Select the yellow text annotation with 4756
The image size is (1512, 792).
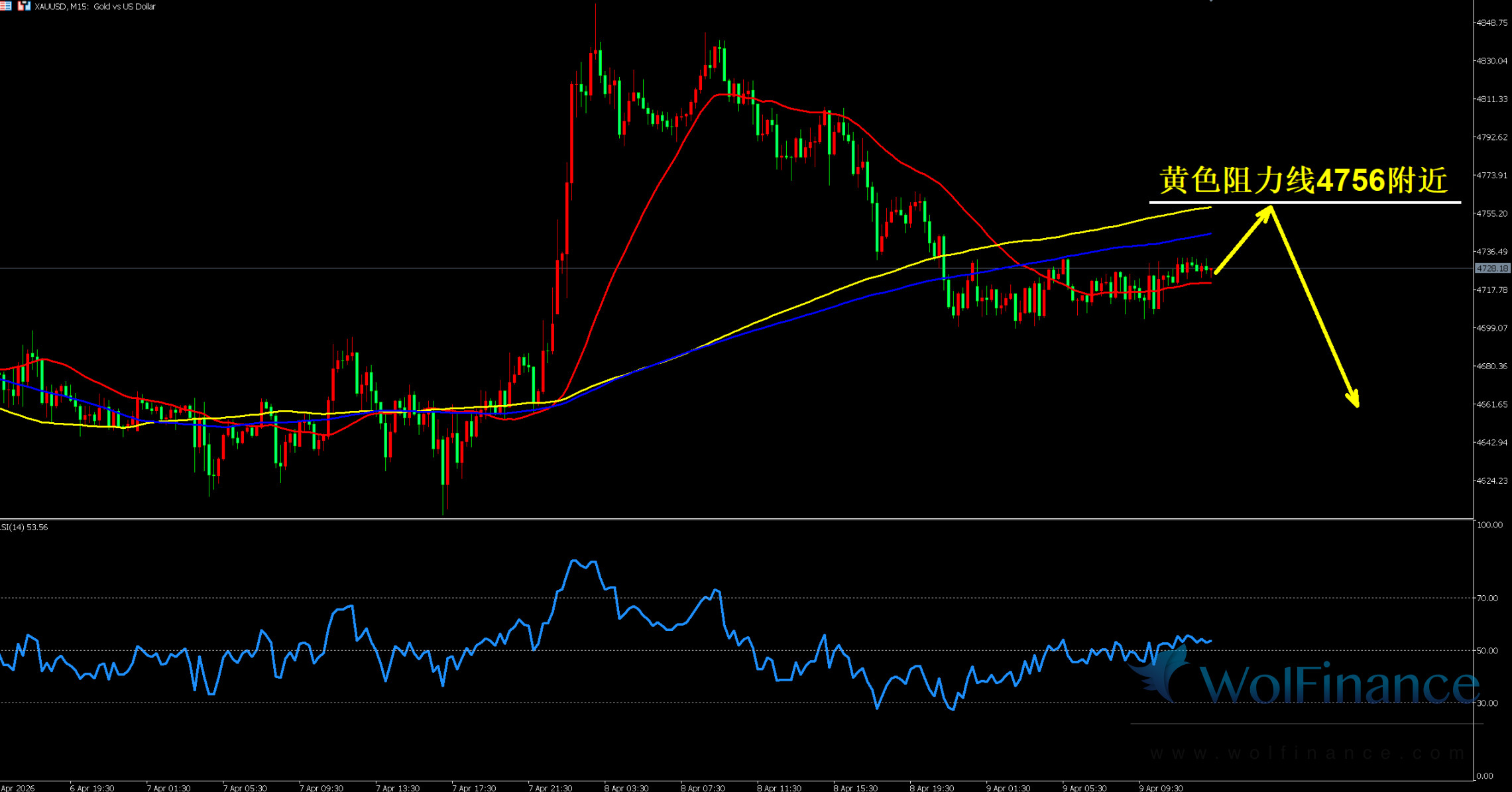[1303, 180]
